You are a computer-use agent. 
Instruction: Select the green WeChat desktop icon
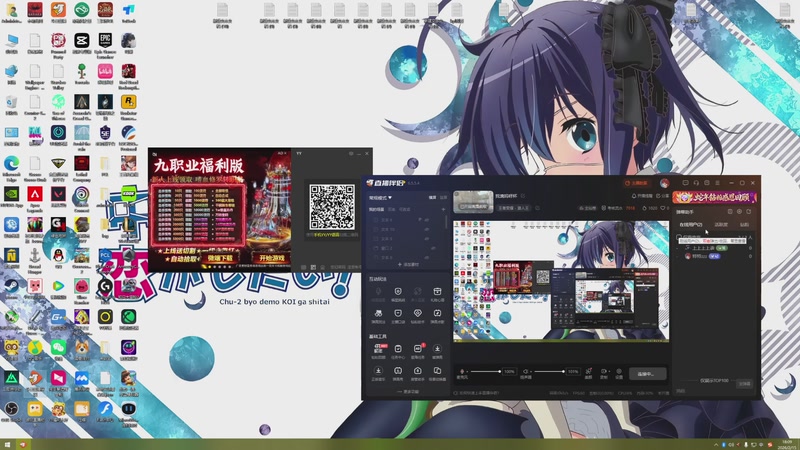coord(58,347)
